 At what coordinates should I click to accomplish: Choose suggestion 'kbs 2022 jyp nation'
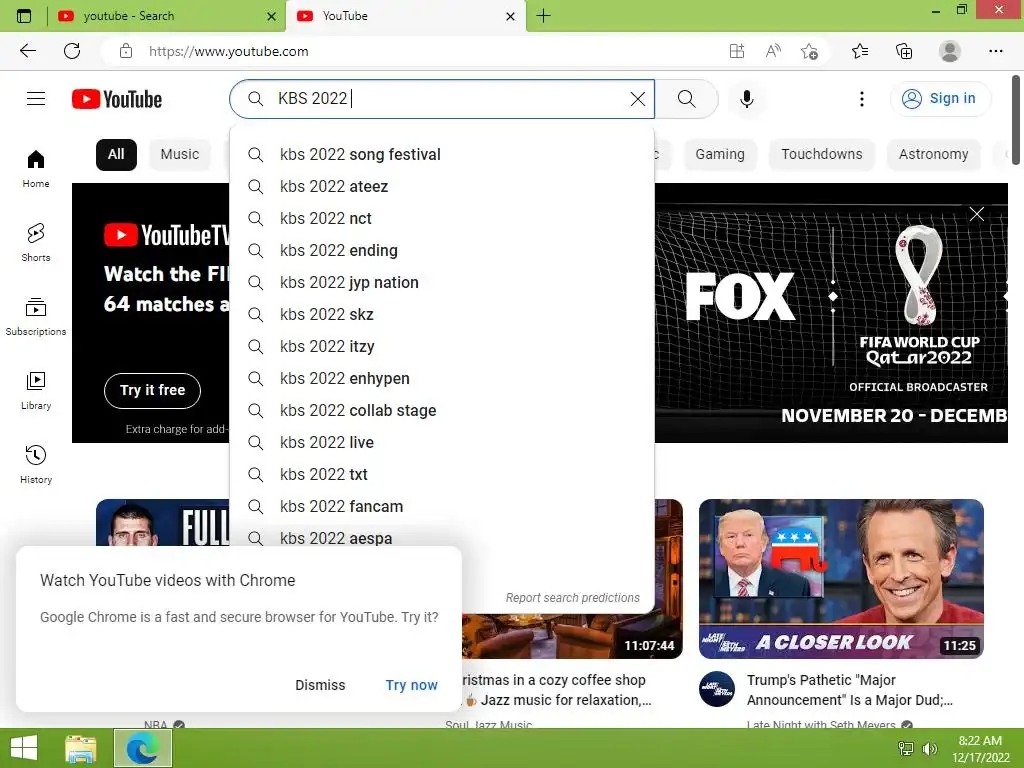[442, 283]
